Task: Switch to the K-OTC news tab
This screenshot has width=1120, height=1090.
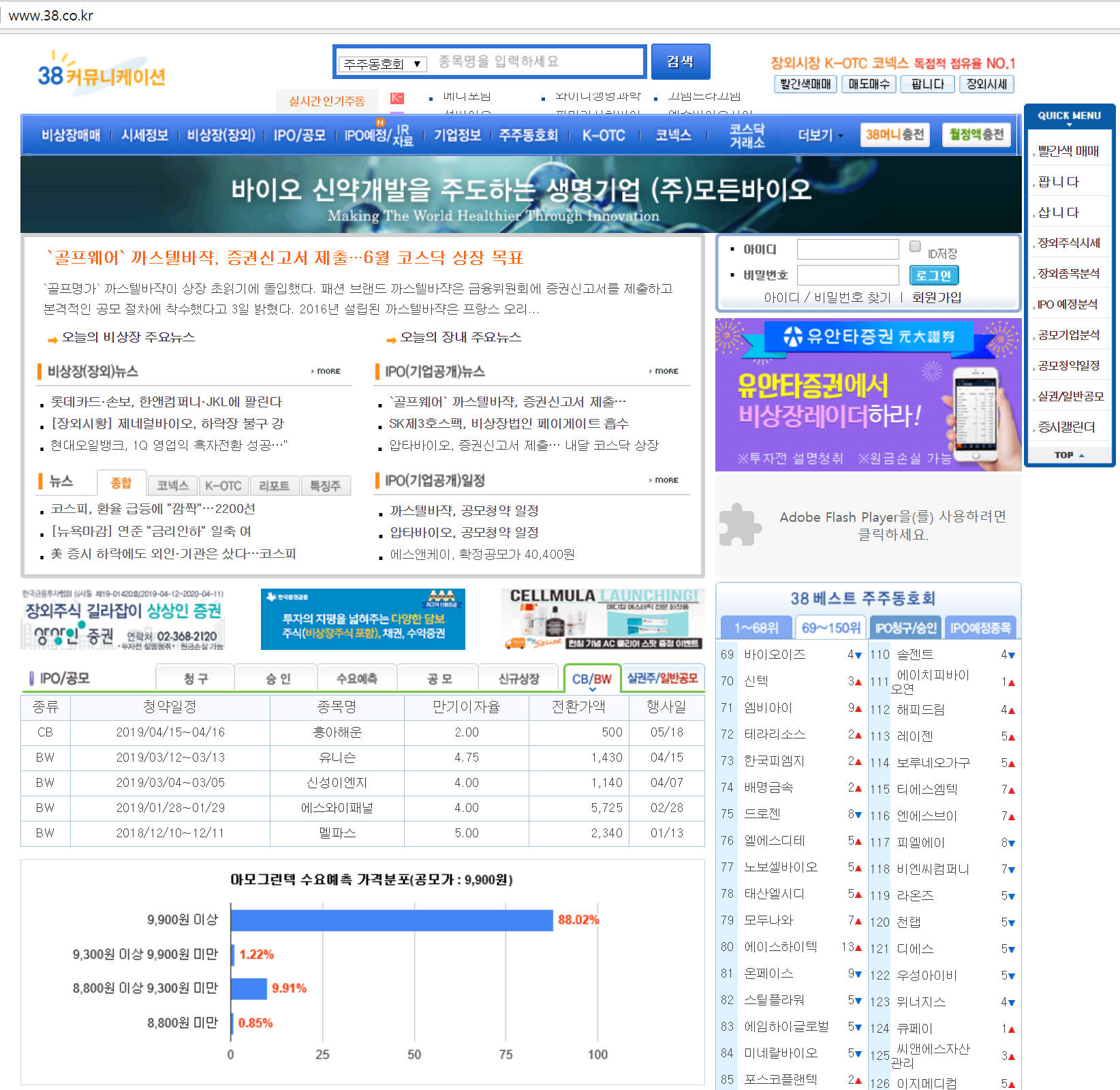Action: coord(223,486)
